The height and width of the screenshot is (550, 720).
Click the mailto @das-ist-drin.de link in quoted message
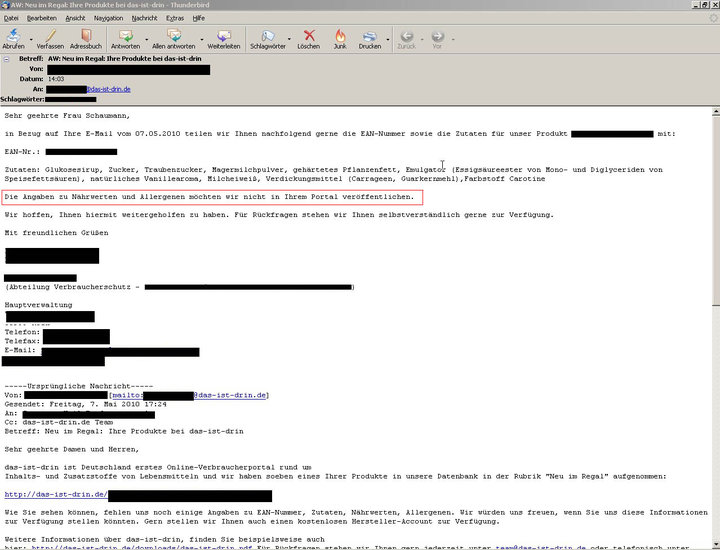(230, 395)
